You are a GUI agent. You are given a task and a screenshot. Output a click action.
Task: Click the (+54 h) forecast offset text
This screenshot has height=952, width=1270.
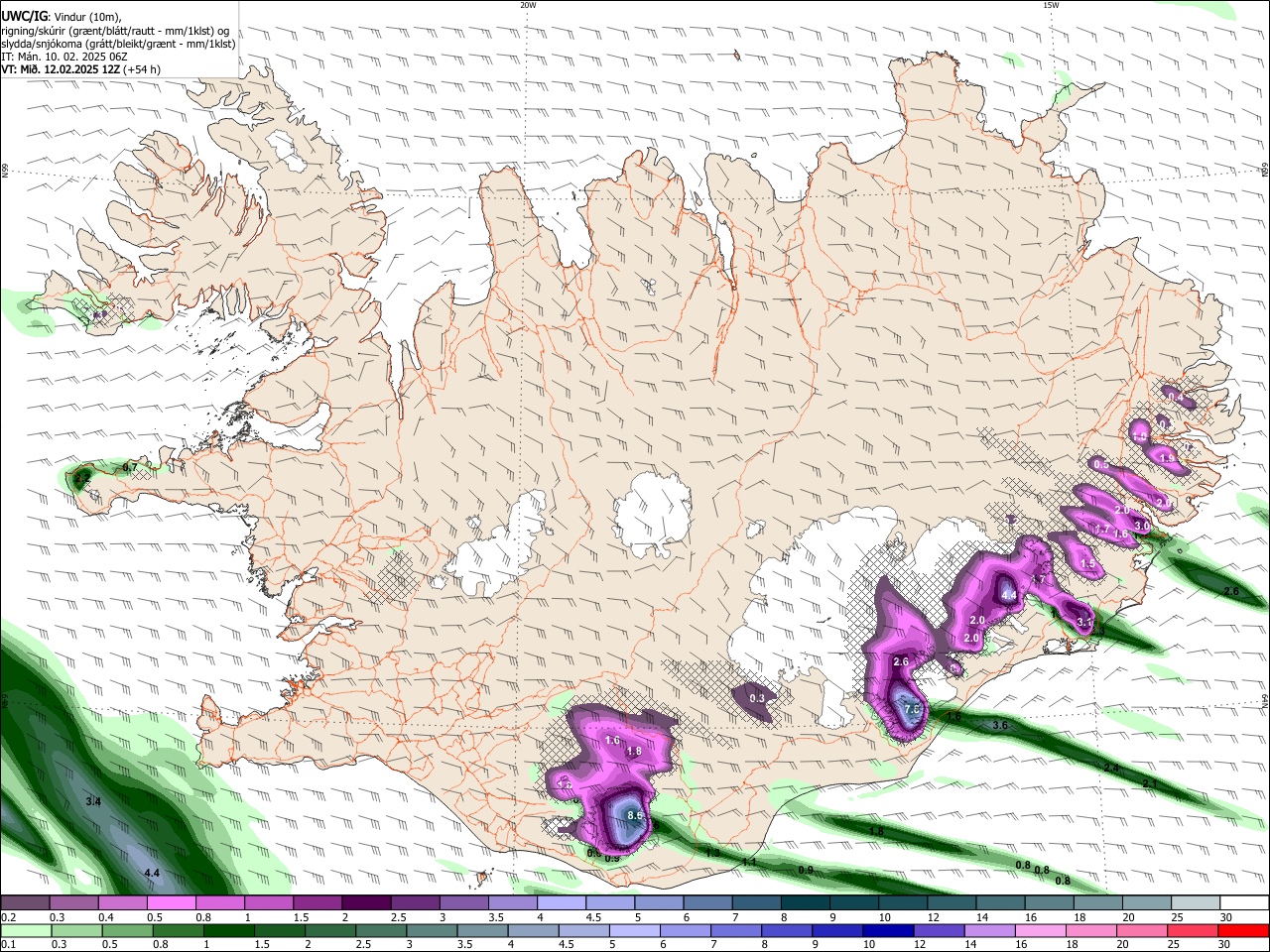tap(142, 69)
